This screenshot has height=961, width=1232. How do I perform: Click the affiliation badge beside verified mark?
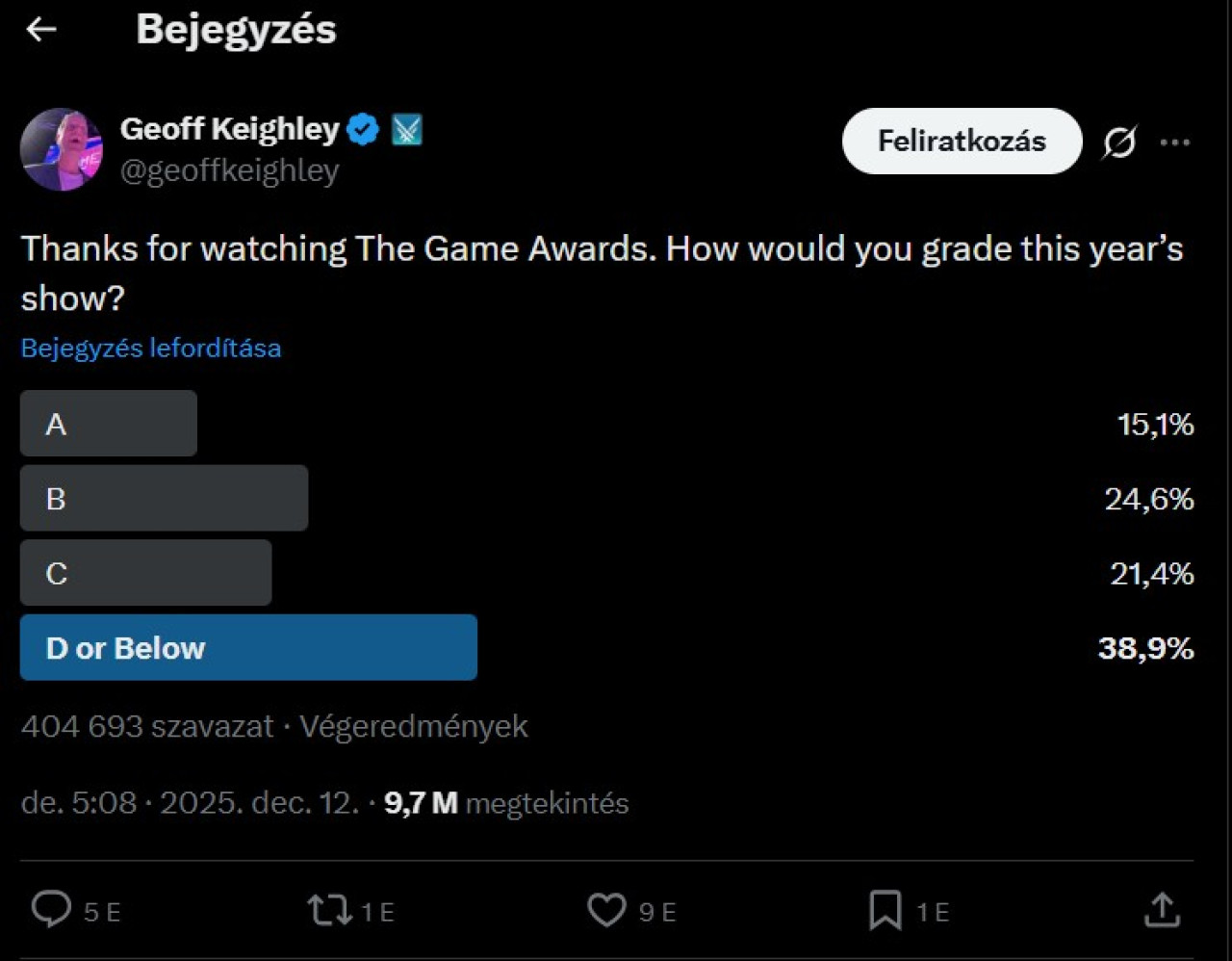click(x=407, y=129)
